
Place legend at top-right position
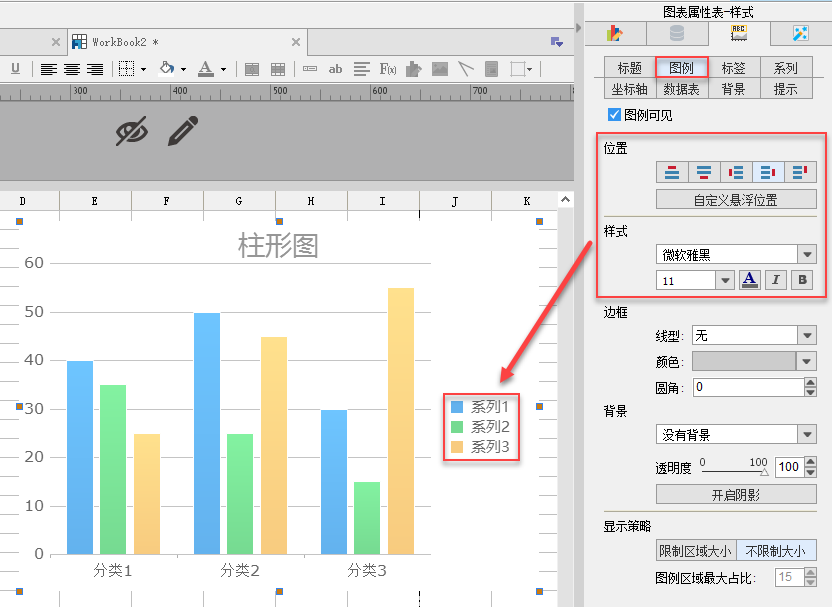[800, 172]
